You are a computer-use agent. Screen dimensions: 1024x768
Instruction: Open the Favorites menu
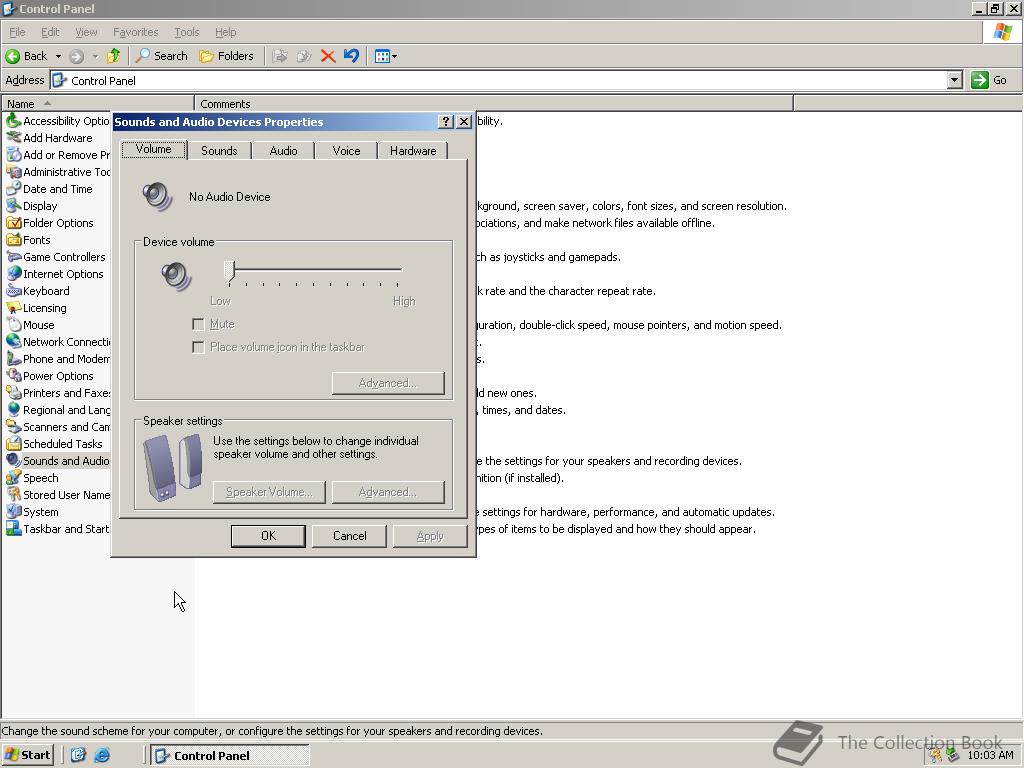[135, 32]
